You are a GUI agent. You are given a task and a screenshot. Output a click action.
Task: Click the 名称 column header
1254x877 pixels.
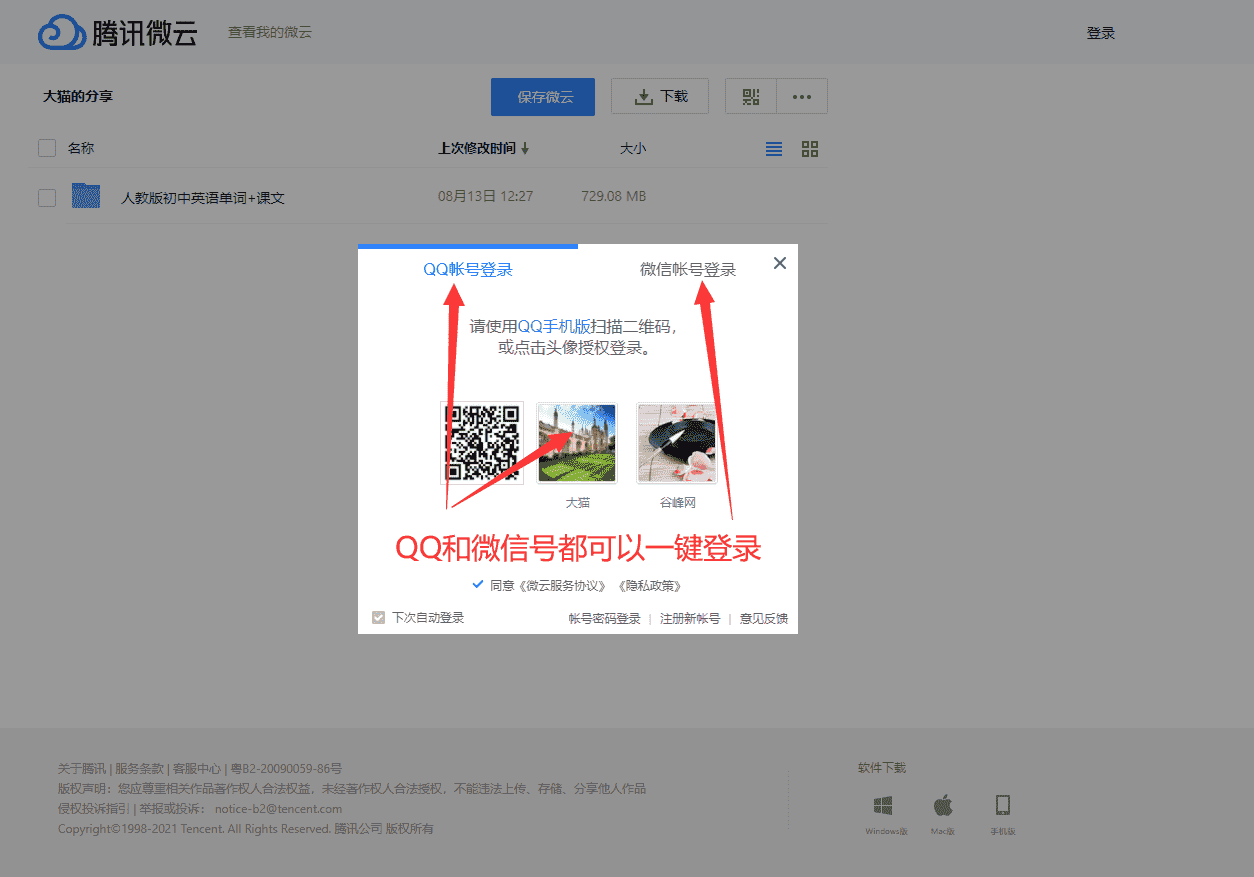tap(81, 148)
